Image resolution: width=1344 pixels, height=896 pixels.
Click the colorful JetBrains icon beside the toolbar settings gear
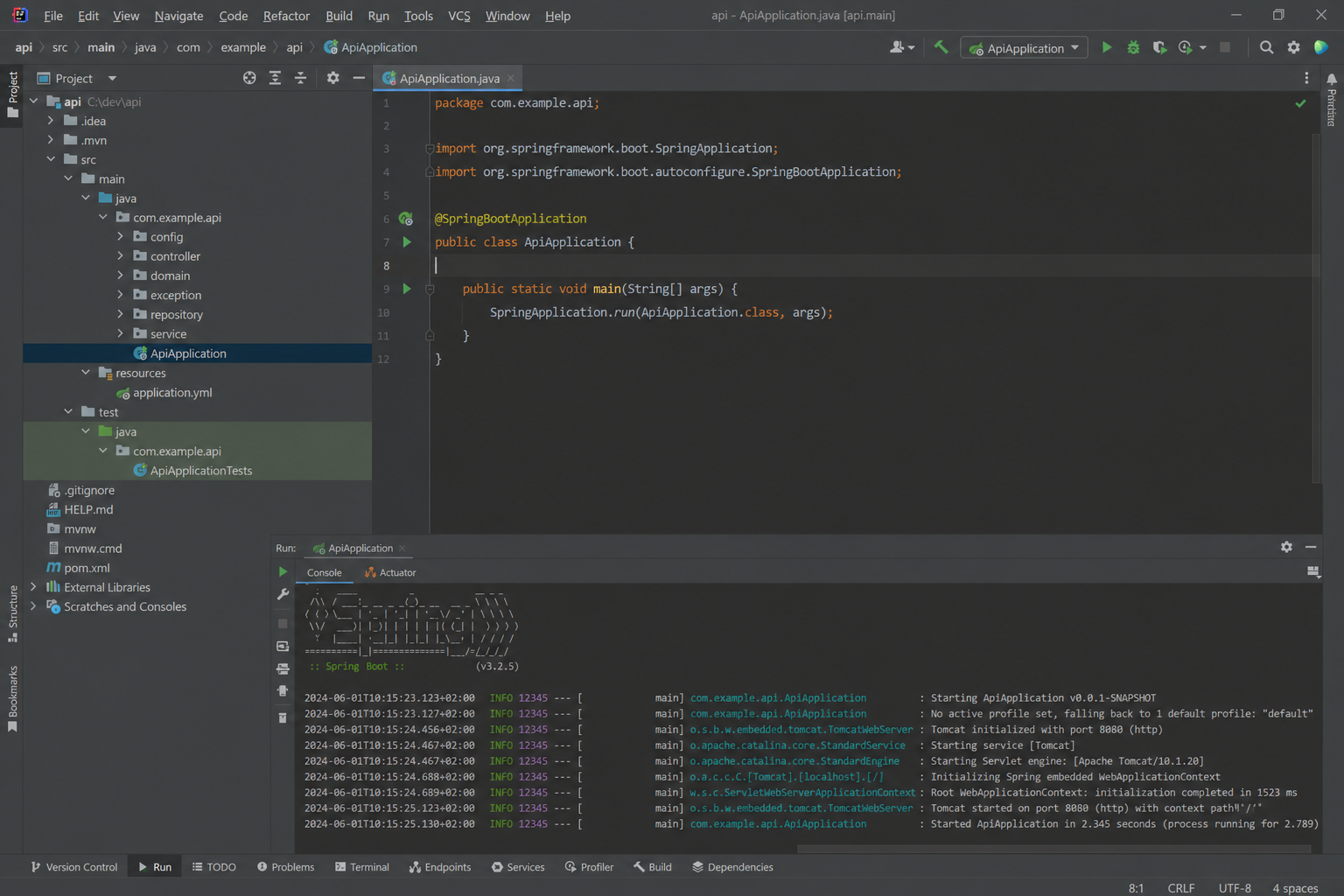tap(1321, 47)
